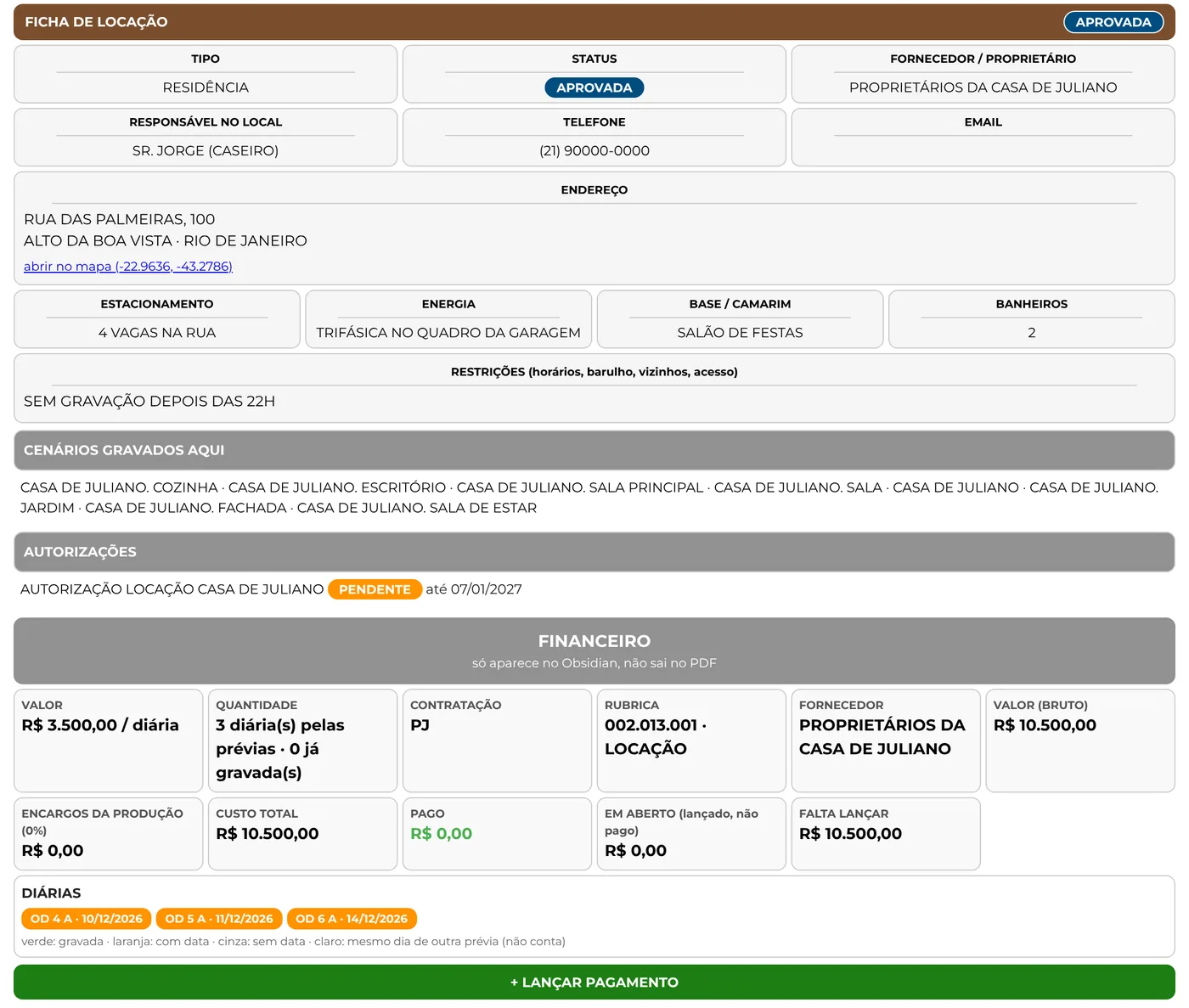Click the restriction 'SEM GRAVAÇÃO DEPOIS DAS 22H'
The height and width of the screenshot is (1008, 1189).
click(149, 402)
